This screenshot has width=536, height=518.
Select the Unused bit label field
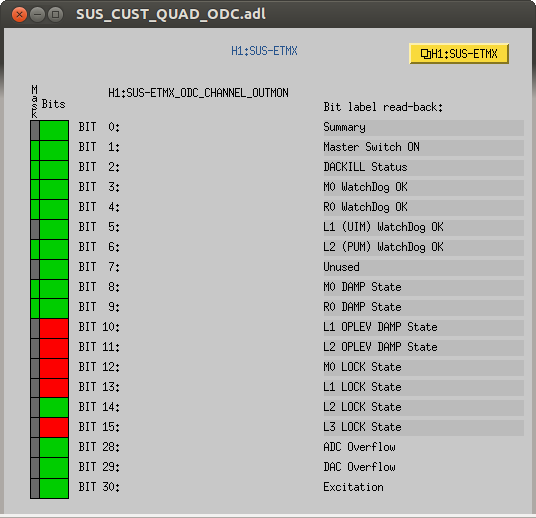click(x=423, y=267)
